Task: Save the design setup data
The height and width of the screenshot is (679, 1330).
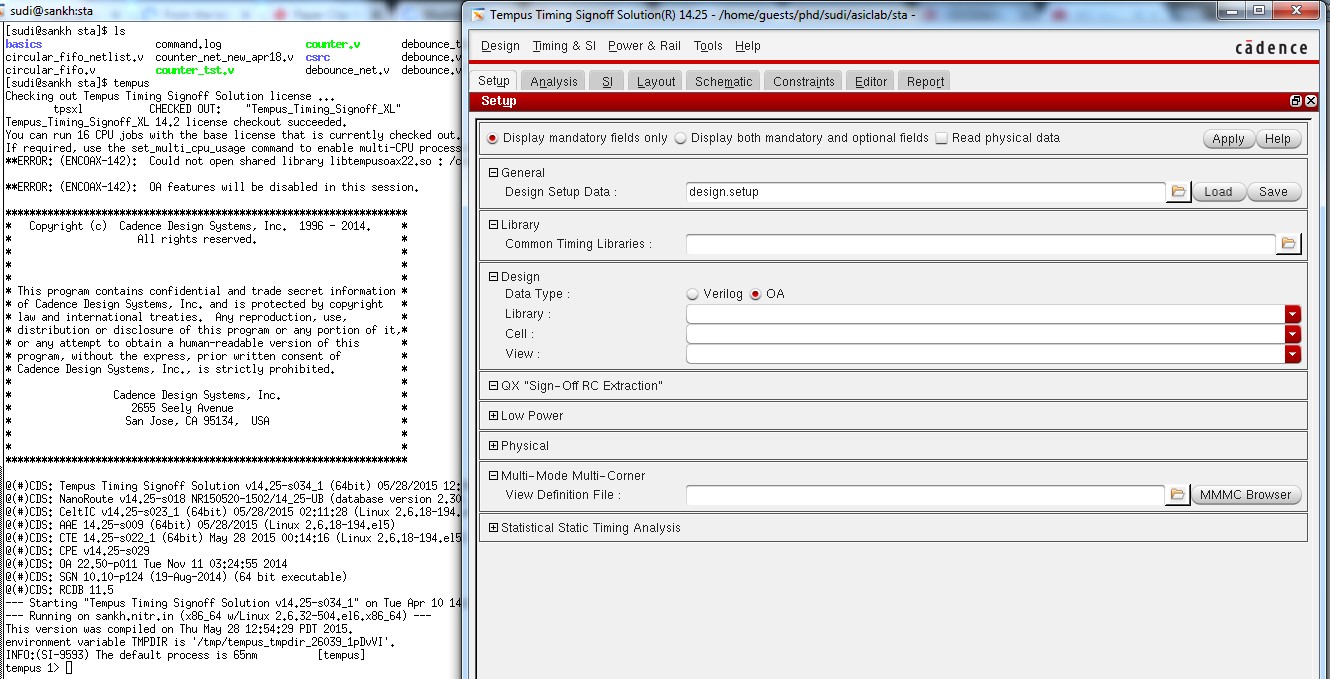Action: [1274, 192]
